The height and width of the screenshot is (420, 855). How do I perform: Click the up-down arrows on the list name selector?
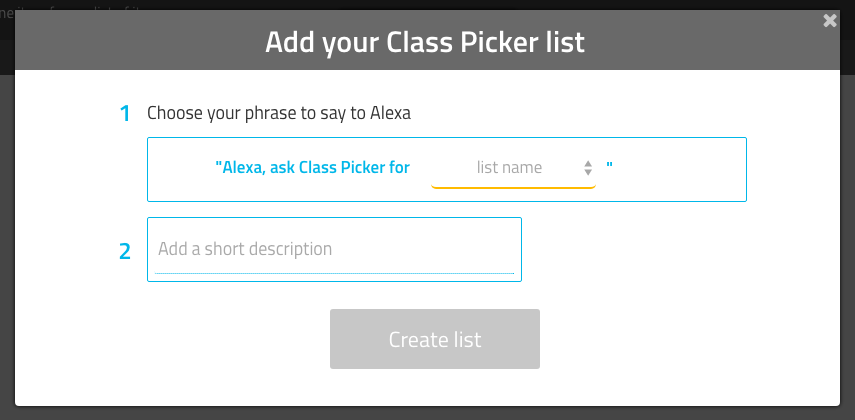pos(588,168)
